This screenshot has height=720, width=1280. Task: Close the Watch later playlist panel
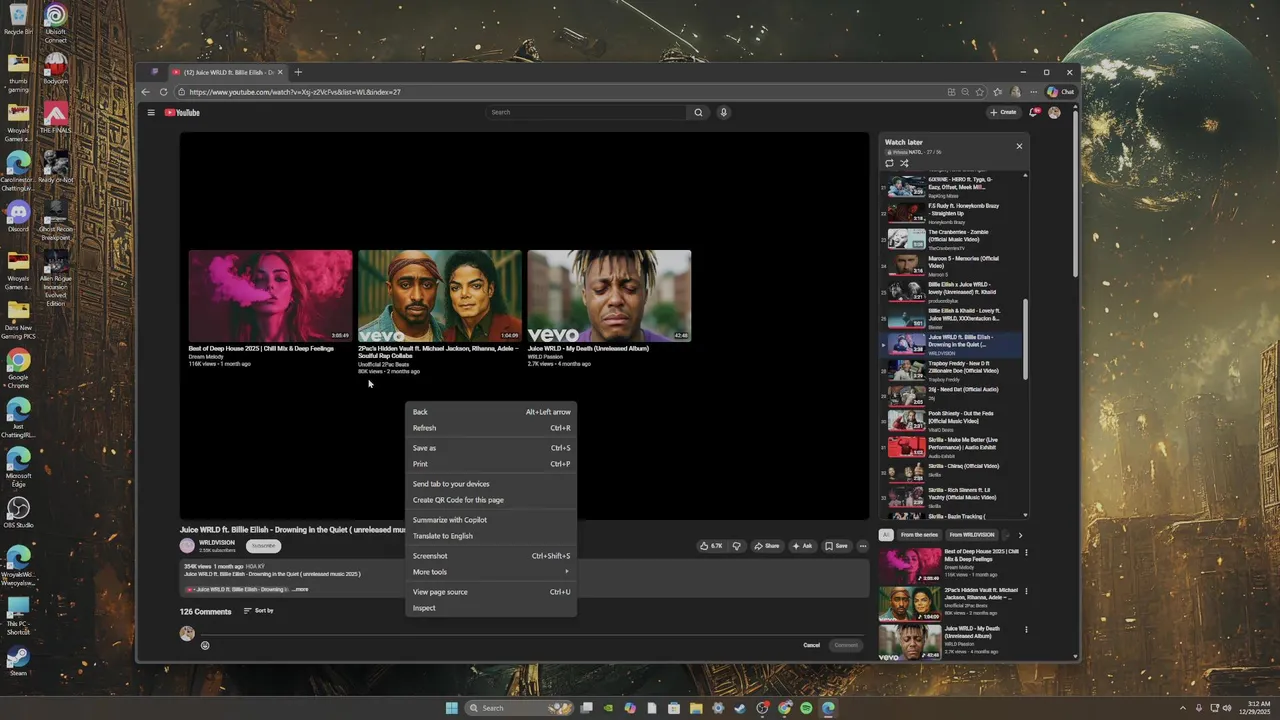[1019, 146]
